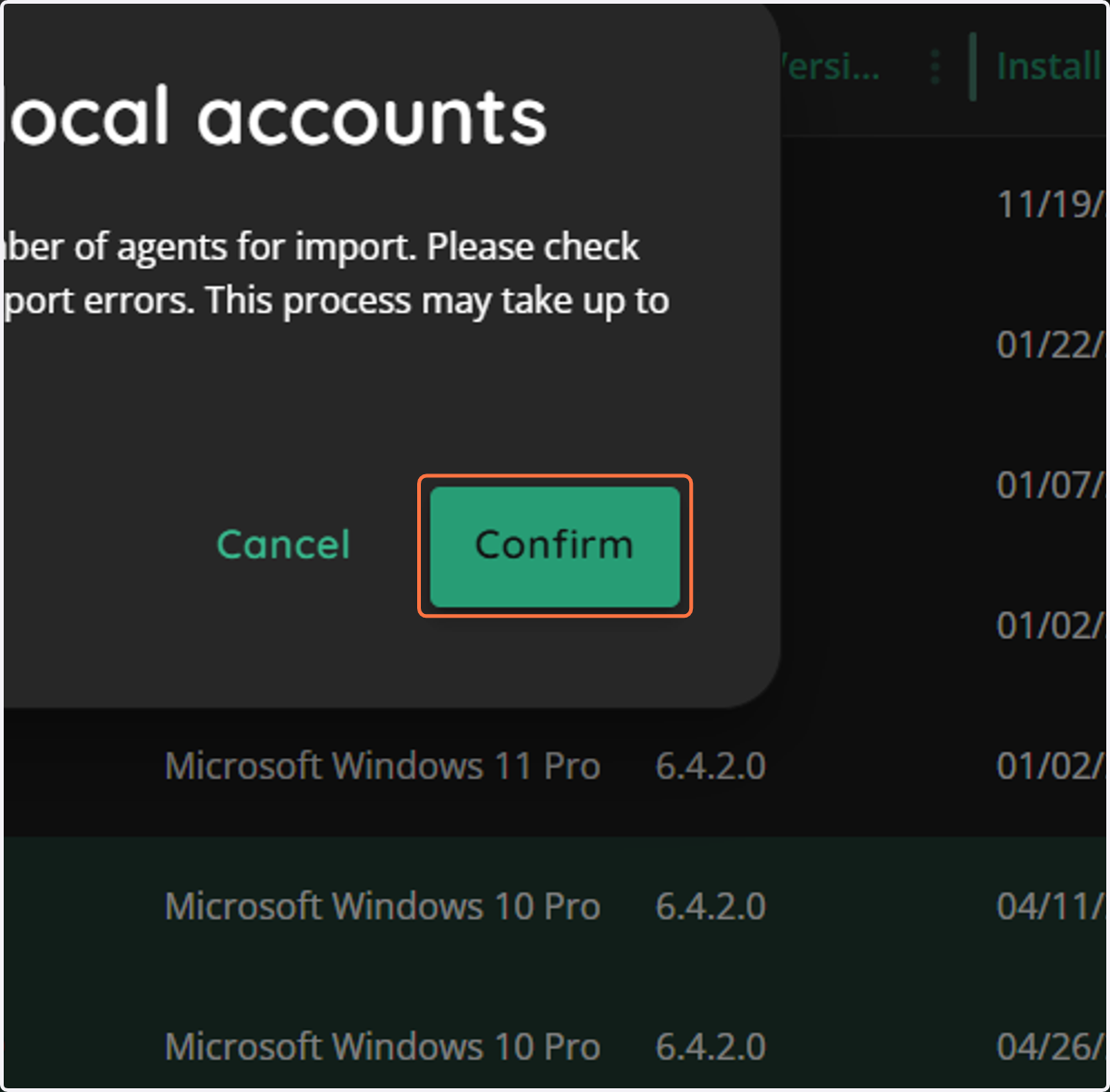Cancel the local accounts dialog
The image size is (1110, 1092).
283,546
